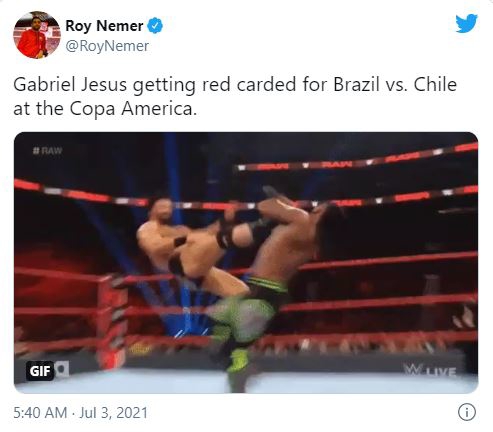
Task: Click the Brazil vs. Chile text
Action: (x=395, y=85)
